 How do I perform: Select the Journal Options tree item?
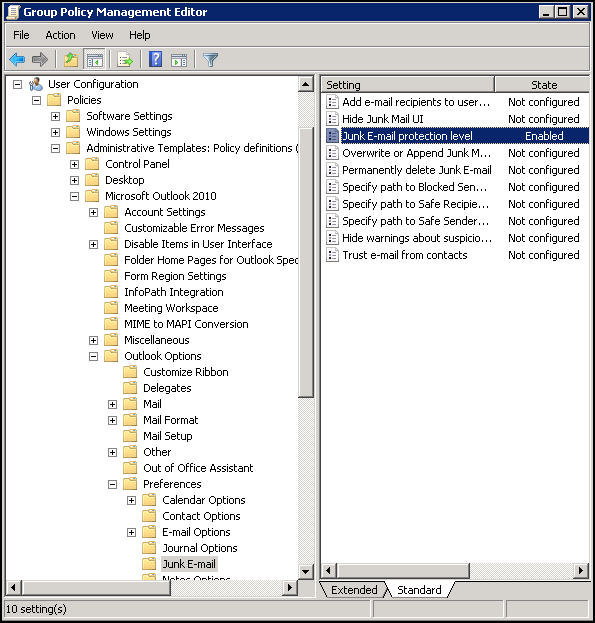[x=200, y=548]
